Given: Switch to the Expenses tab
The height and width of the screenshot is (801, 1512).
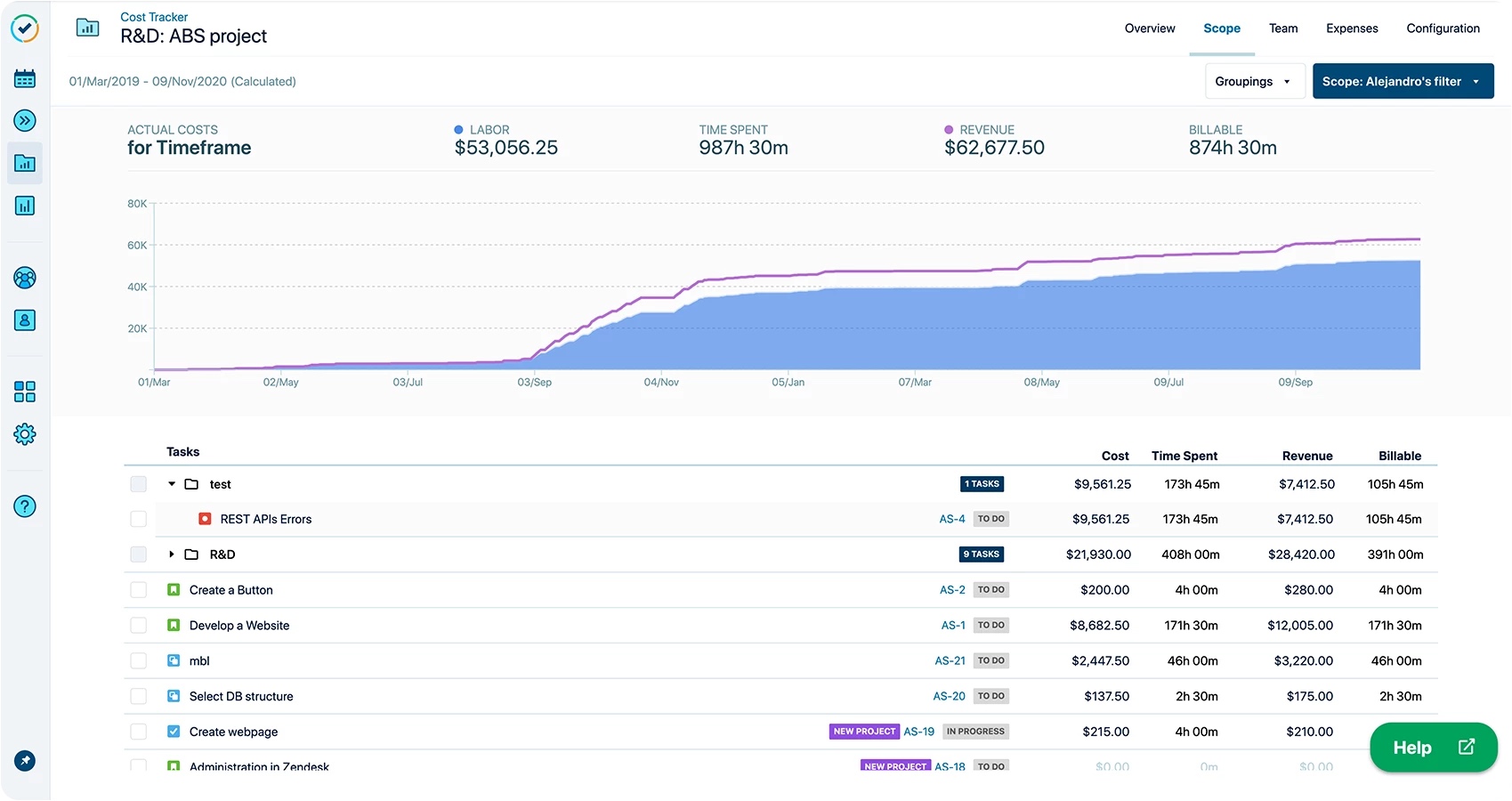Looking at the screenshot, I should (x=1352, y=28).
